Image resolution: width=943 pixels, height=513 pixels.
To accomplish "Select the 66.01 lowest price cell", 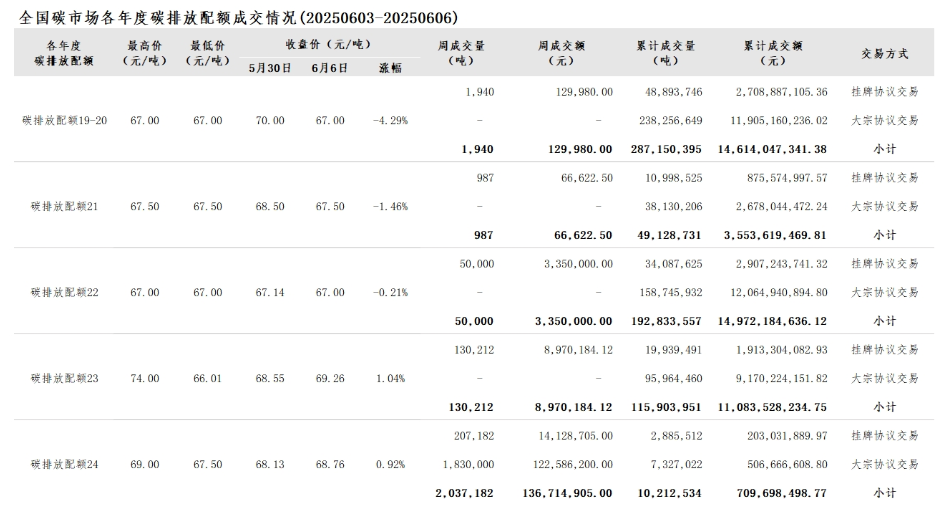I will pyautogui.click(x=207, y=378).
